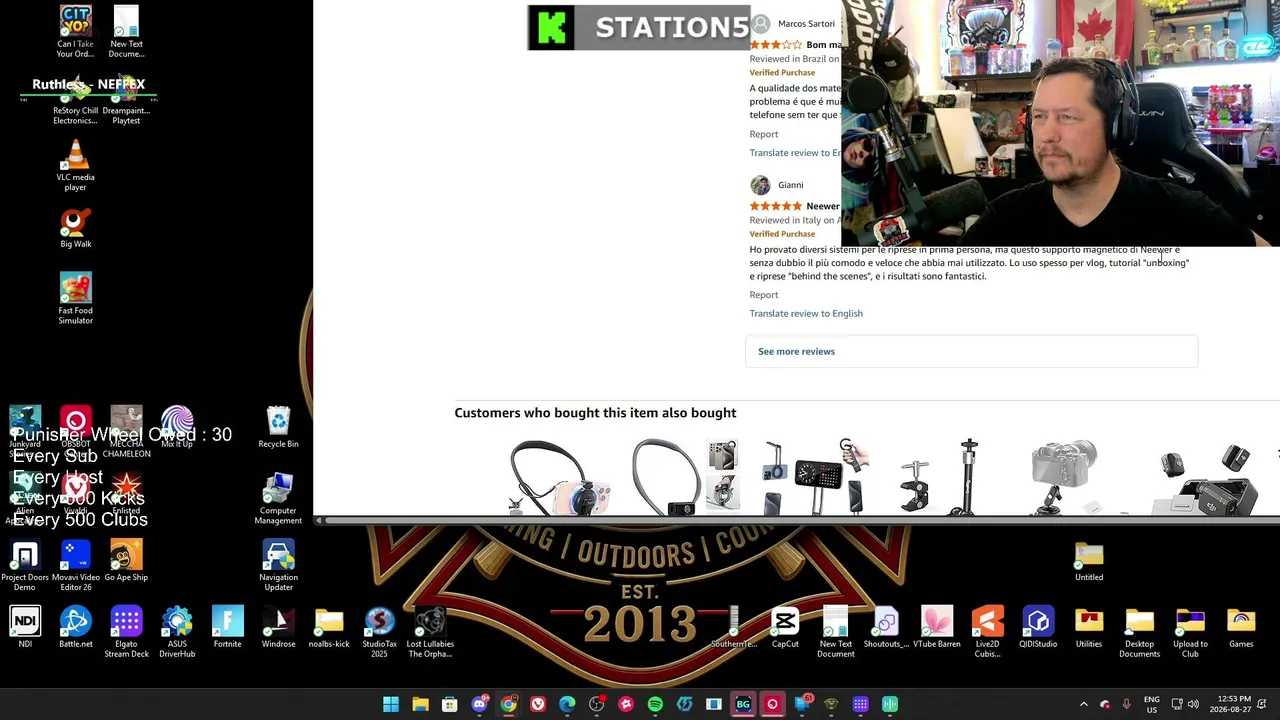Launch the Live2D Cubism shortcut
The image size is (1280, 720).
pos(987,632)
